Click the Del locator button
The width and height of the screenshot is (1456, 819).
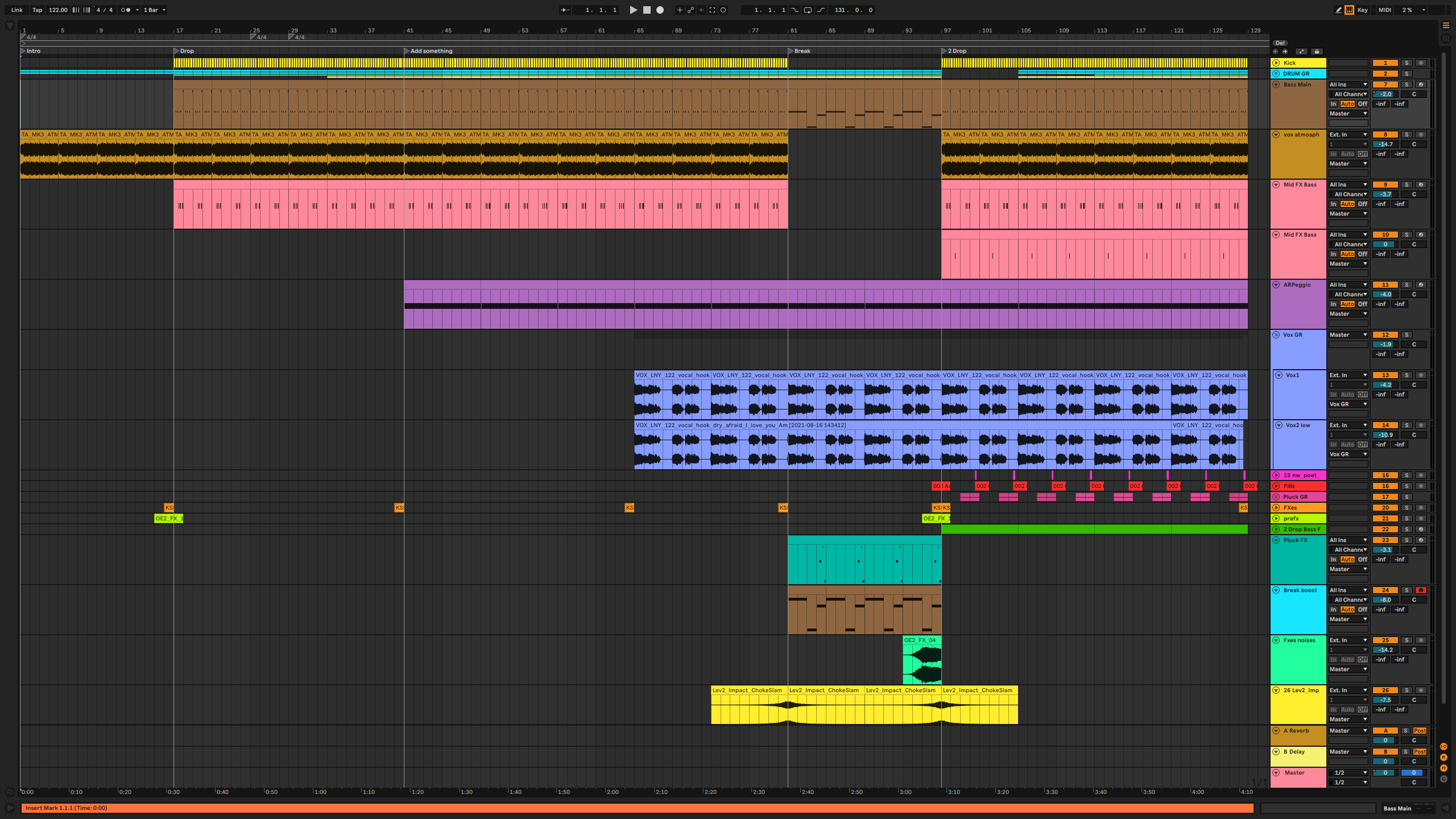[1280, 43]
